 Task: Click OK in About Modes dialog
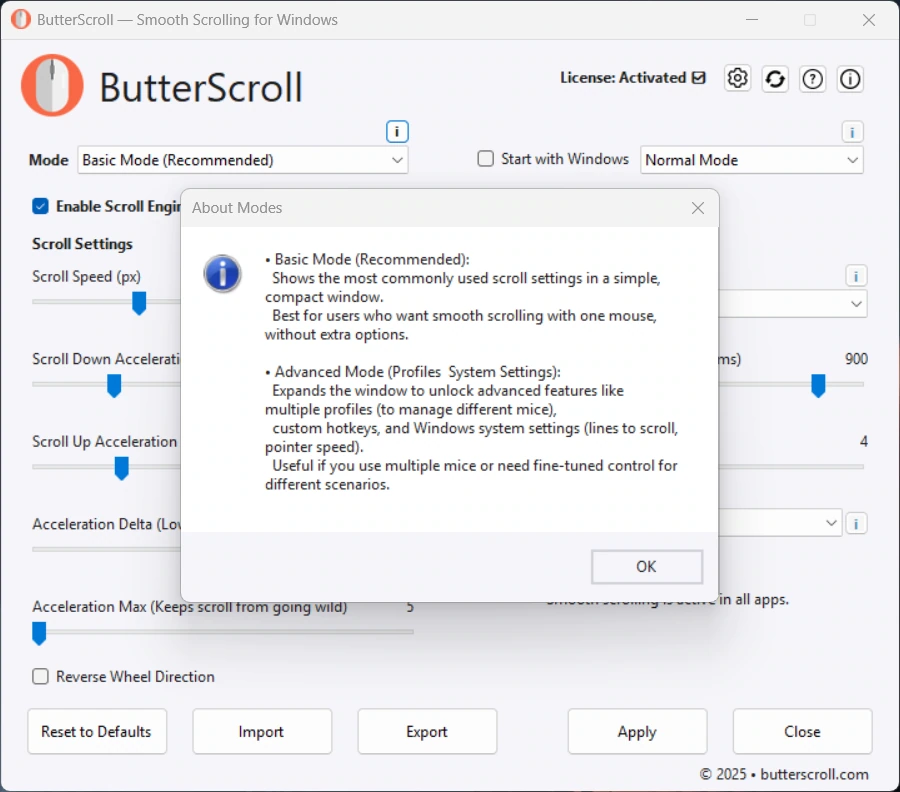tap(646, 566)
